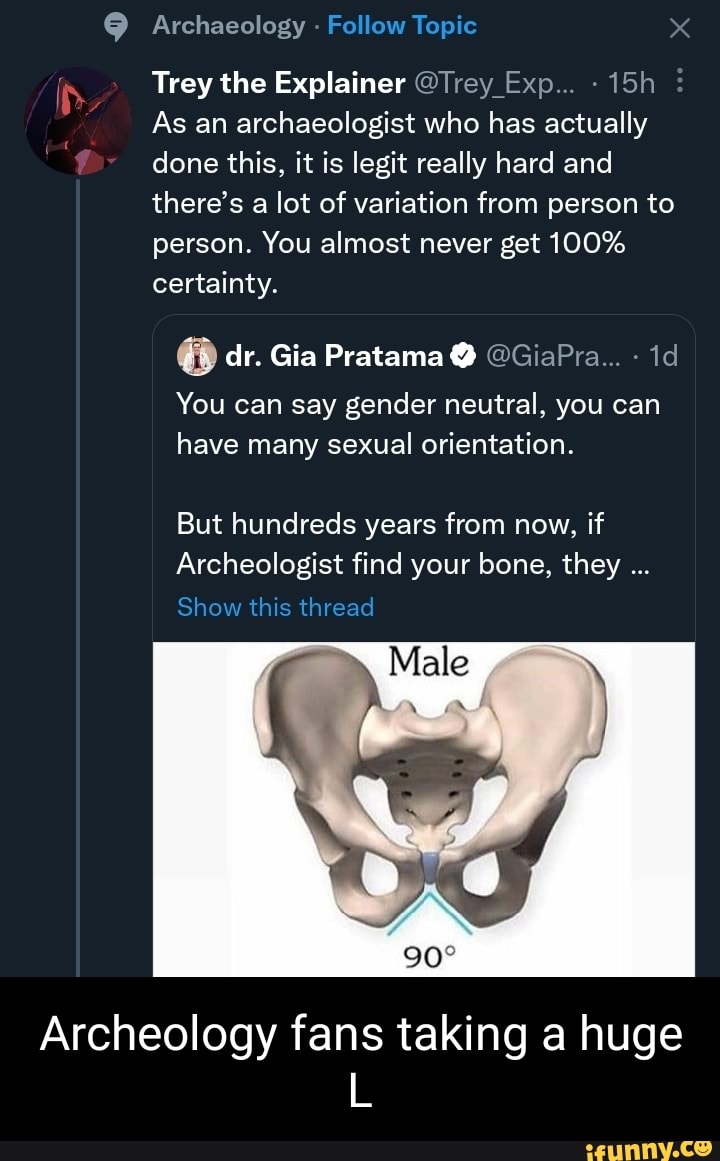
Task: Click the dr. Gia Pratama name
Action: coord(333,356)
